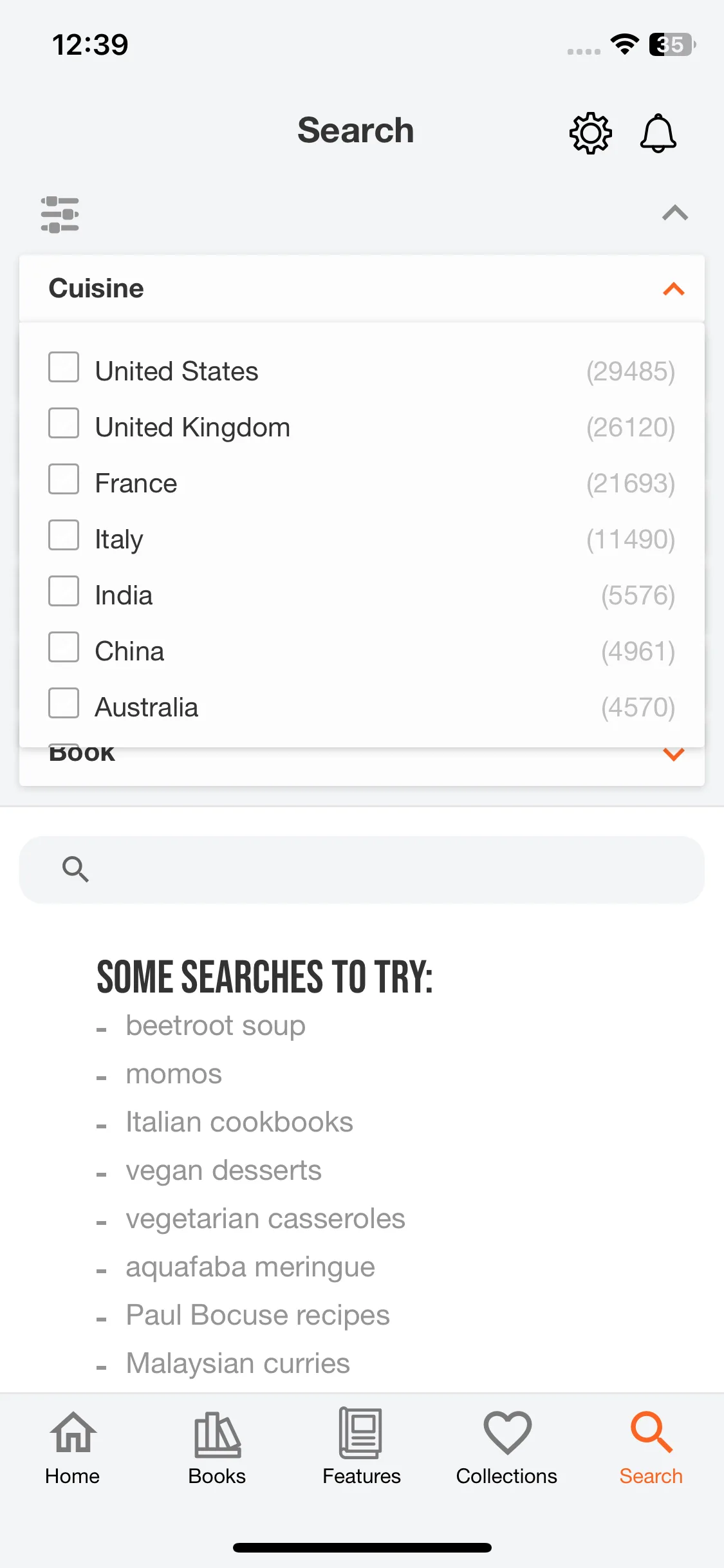
Task: Open the Books tab
Action: pyautogui.click(x=217, y=1448)
